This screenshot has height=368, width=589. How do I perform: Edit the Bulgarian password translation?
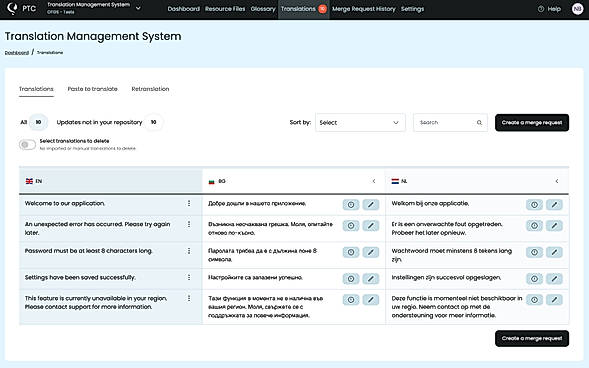click(x=371, y=252)
